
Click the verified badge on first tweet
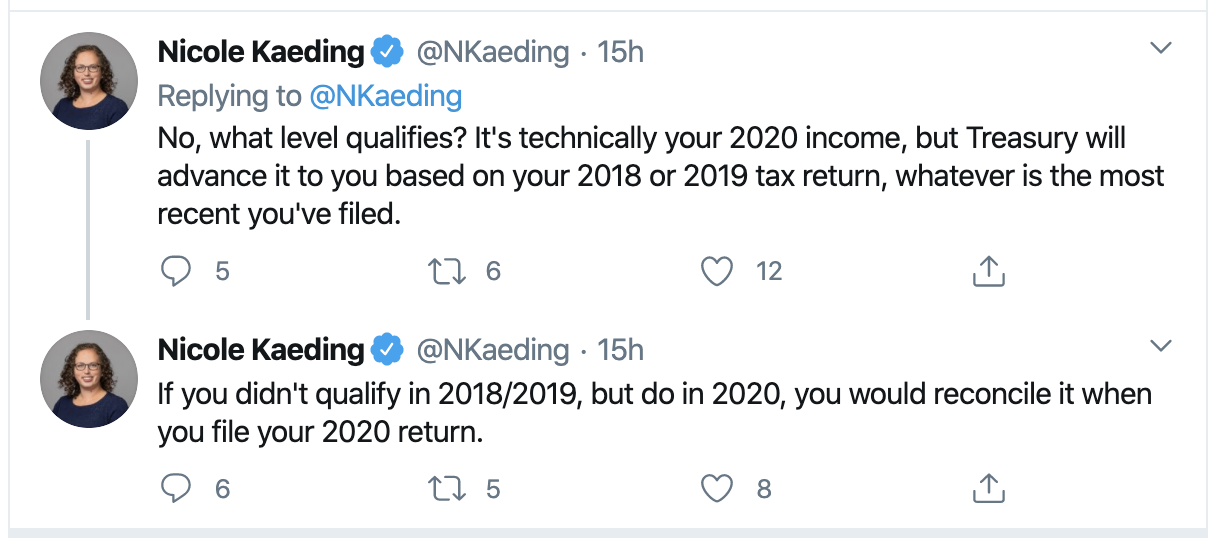pos(387,51)
